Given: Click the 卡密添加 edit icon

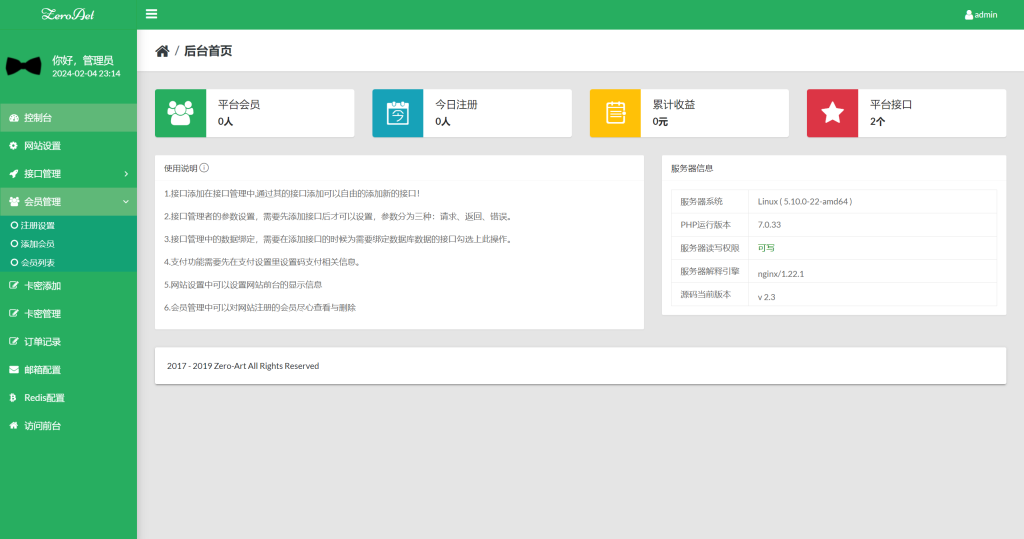Looking at the screenshot, I should [14, 286].
